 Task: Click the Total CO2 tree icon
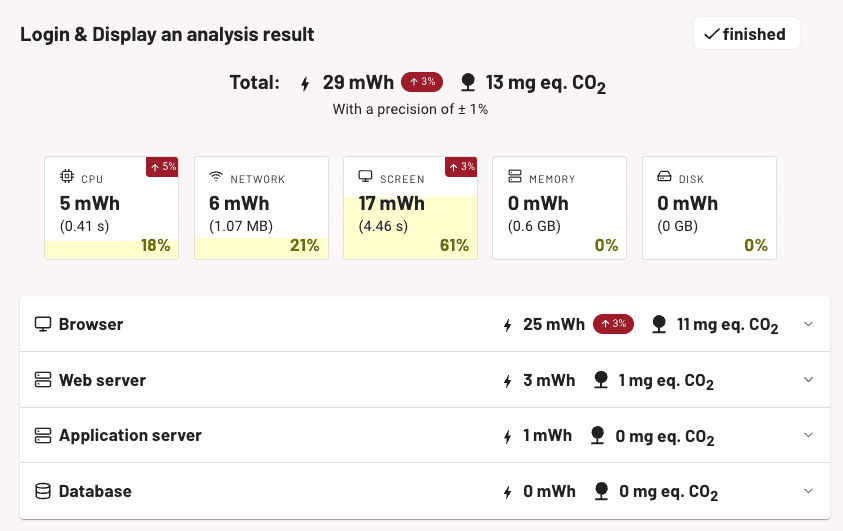(x=467, y=82)
